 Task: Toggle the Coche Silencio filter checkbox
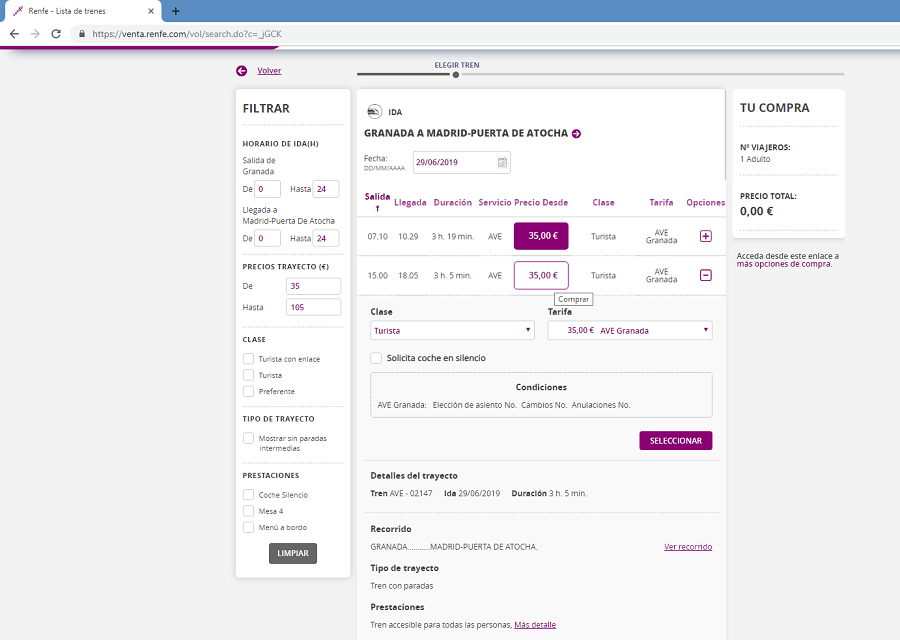coord(248,495)
